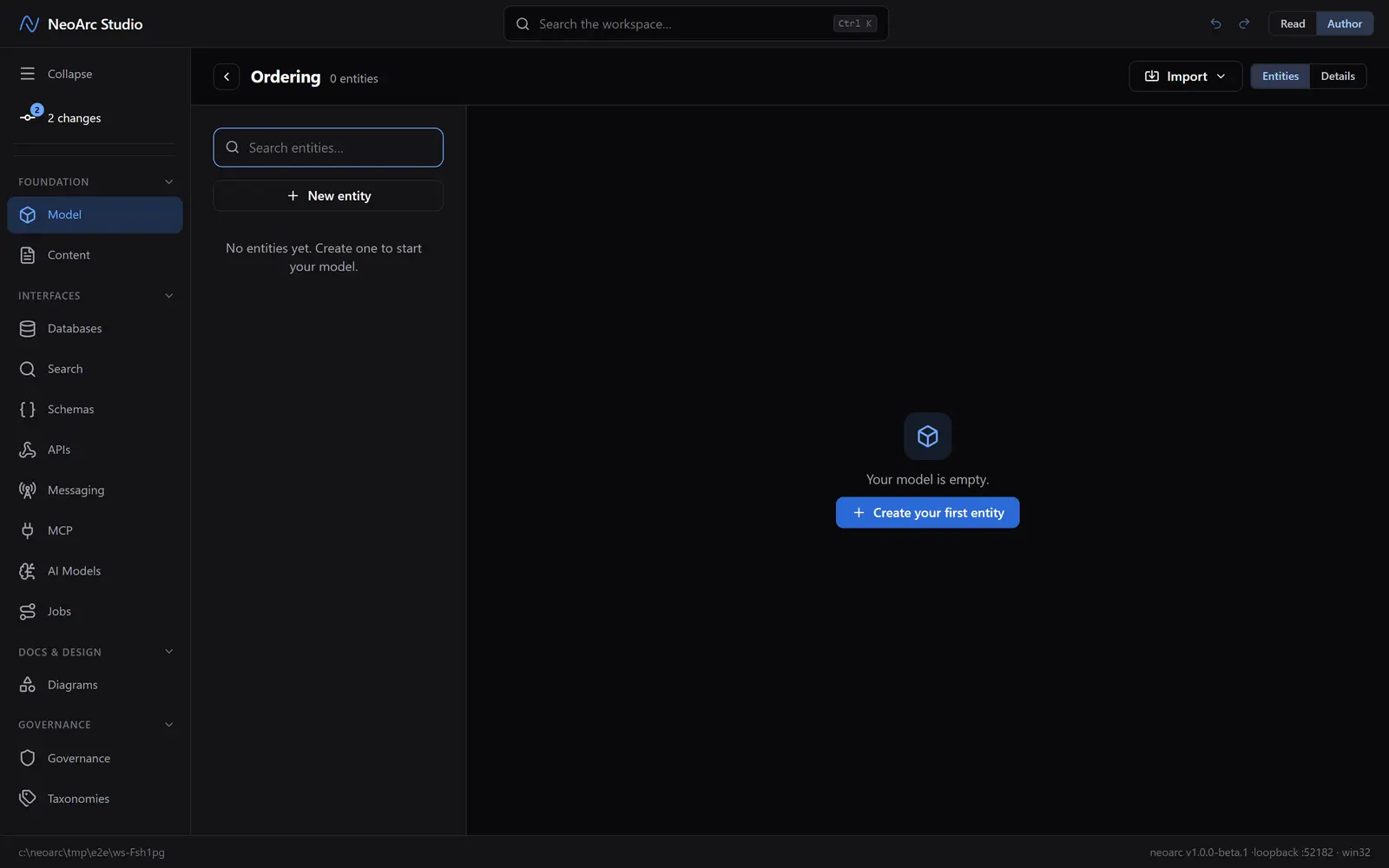
Task: Collapse the Interfaces section chevron
Action: point(169,296)
